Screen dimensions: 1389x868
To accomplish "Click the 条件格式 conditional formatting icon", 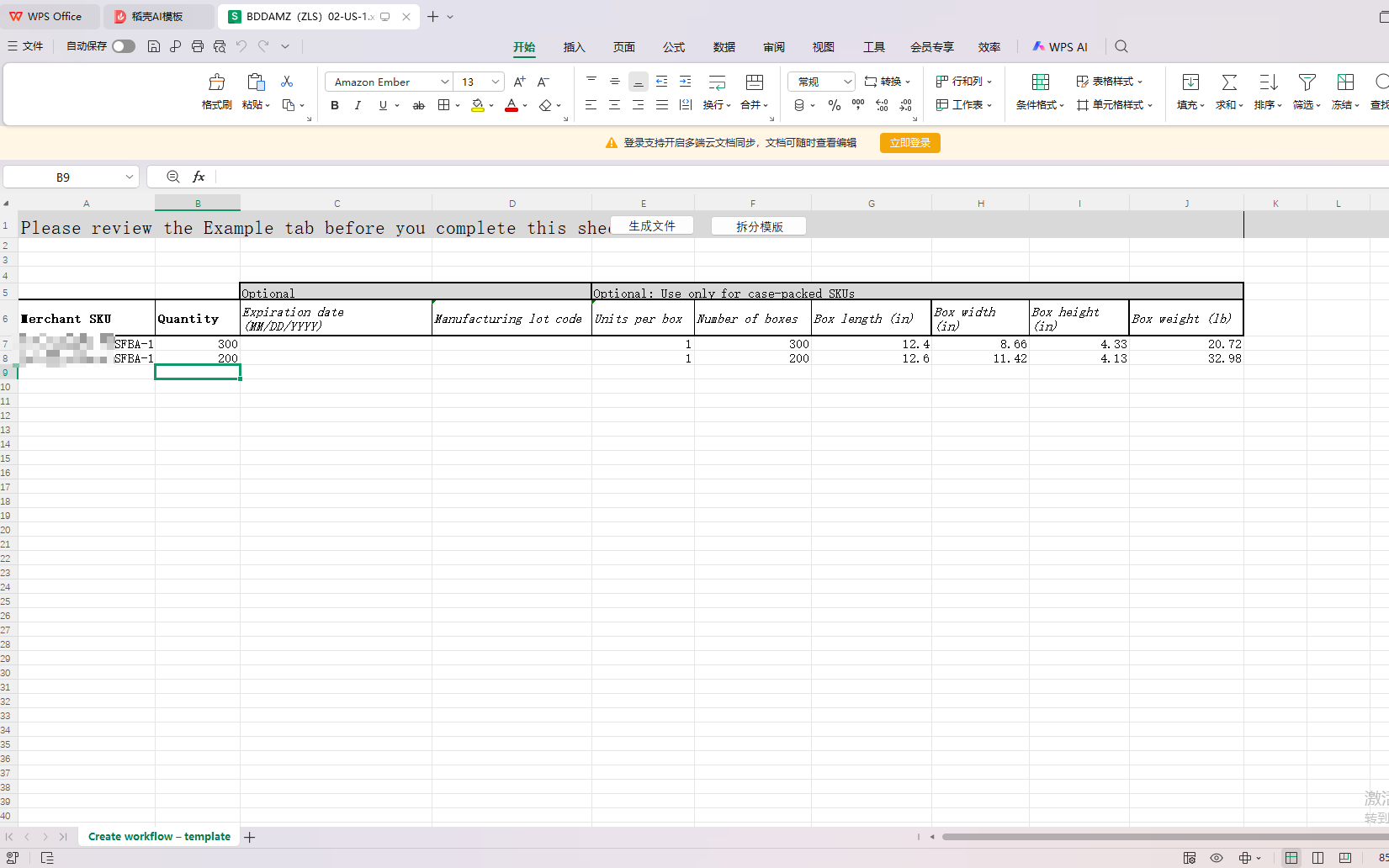I will pos(1041,82).
